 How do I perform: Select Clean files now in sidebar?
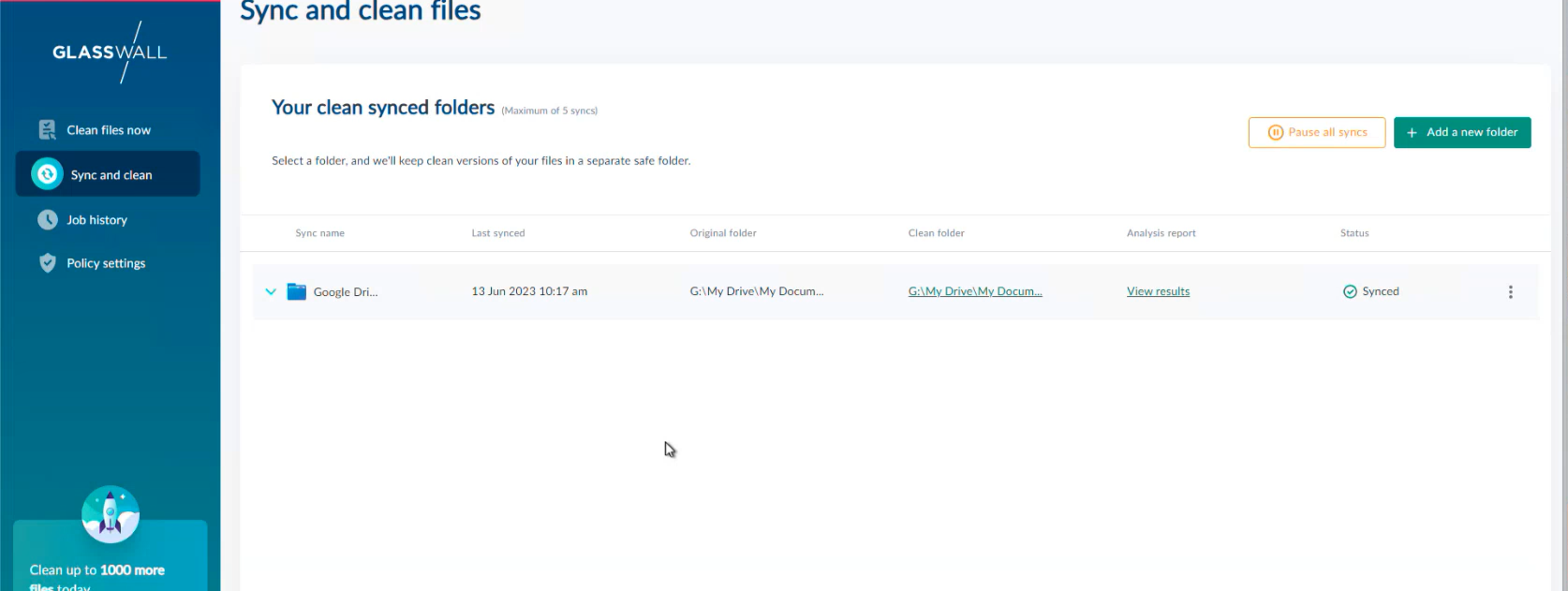(x=109, y=130)
